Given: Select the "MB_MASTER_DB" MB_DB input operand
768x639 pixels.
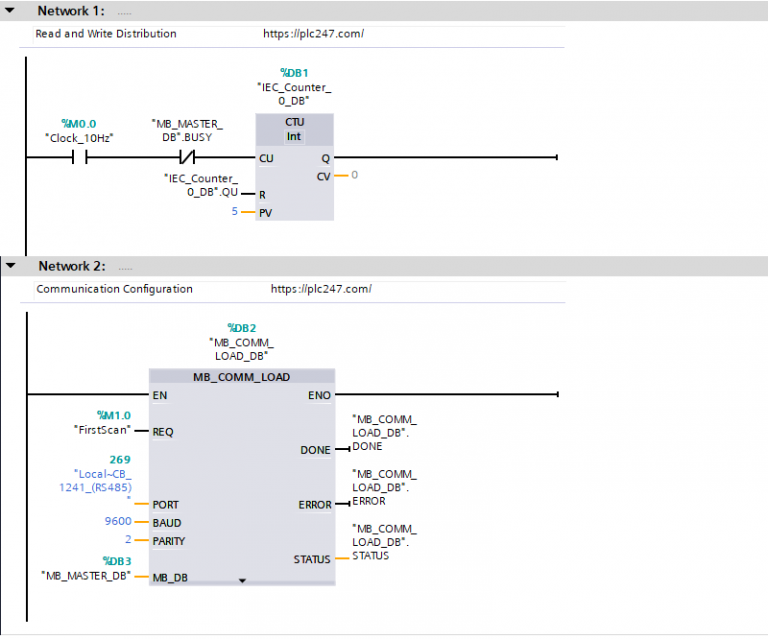Looking at the screenshot, I should (85, 576).
